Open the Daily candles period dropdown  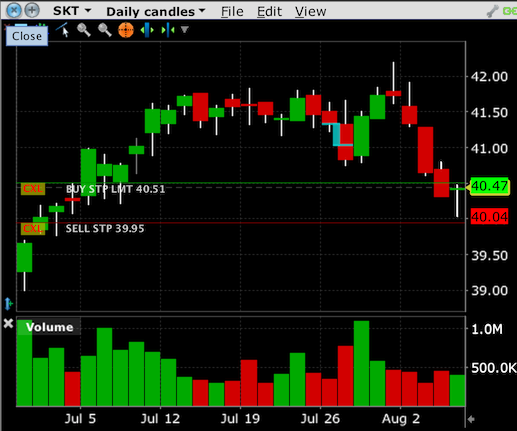point(156,12)
